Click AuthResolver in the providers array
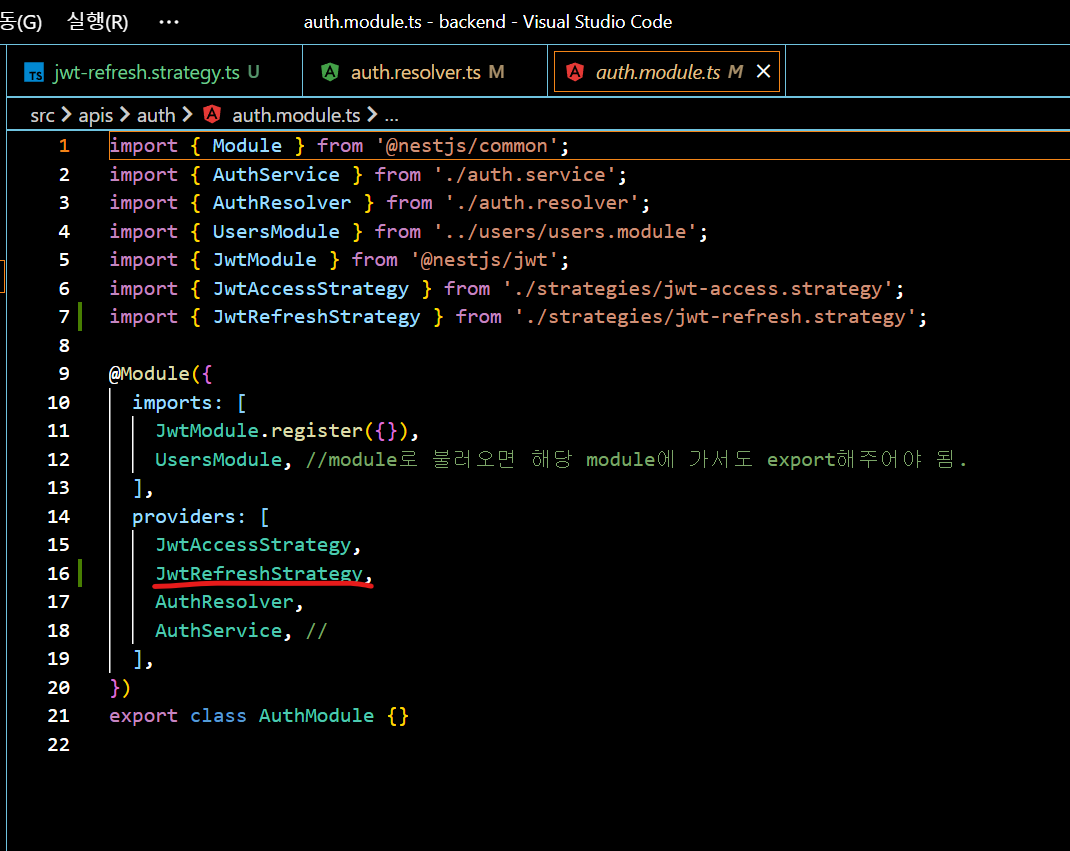This screenshot has width=1070, height=851. pos(224,602)
